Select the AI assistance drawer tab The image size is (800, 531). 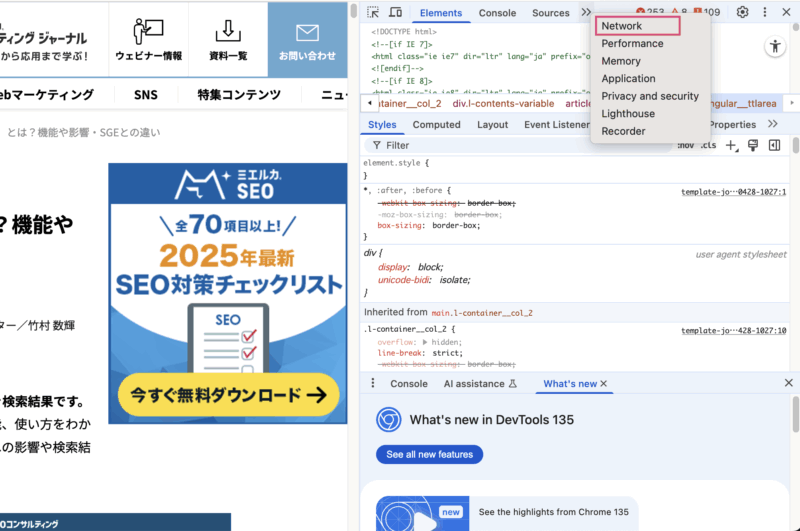point(480,384)
